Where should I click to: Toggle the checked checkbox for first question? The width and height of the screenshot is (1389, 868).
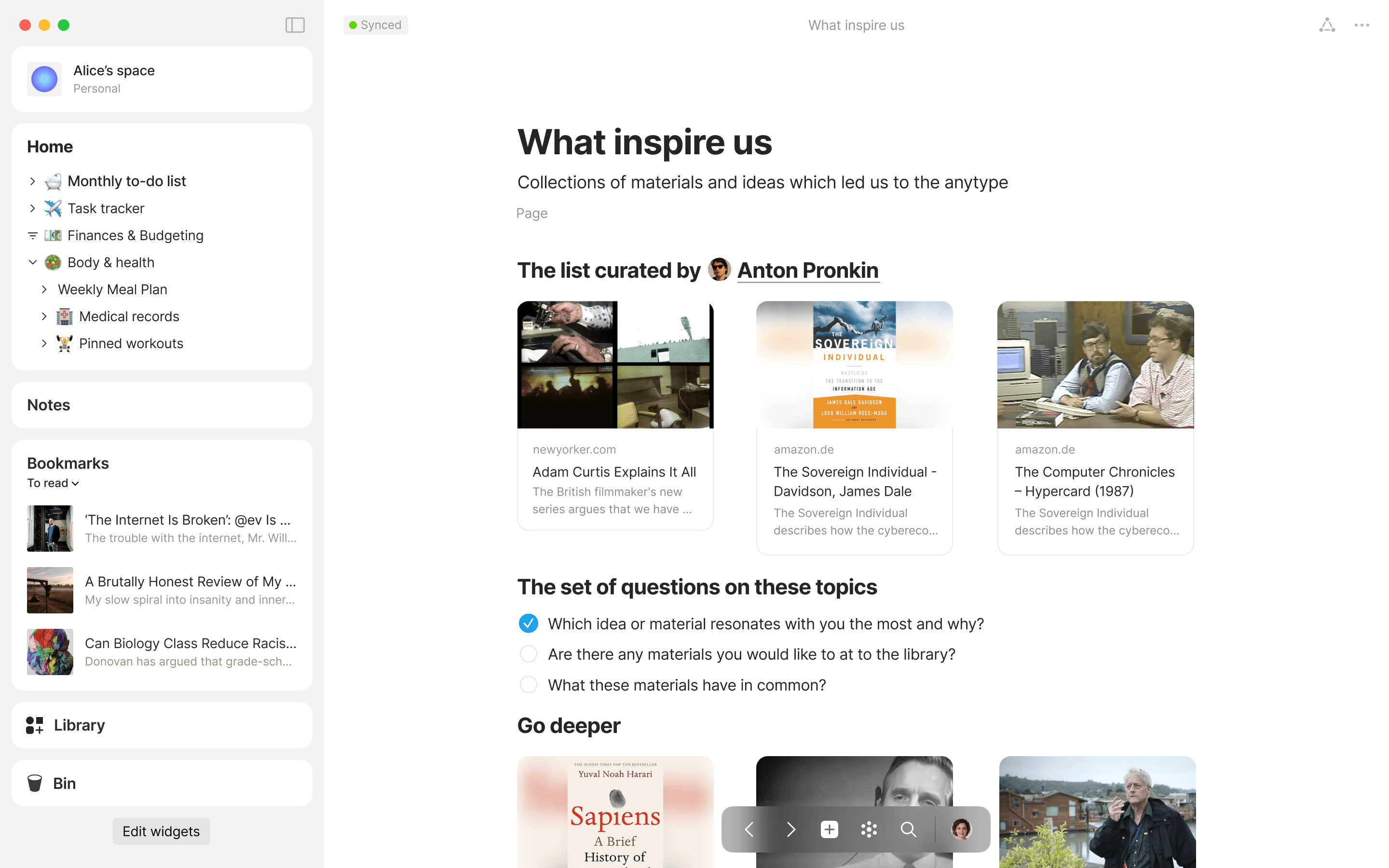[x=528, y=624]
